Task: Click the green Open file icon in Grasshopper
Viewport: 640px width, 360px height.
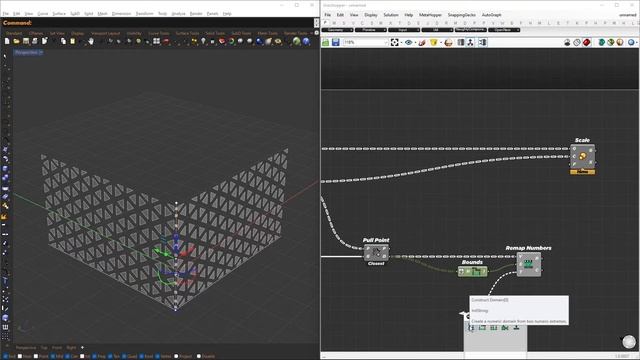Action: click(x=326, y=42)
